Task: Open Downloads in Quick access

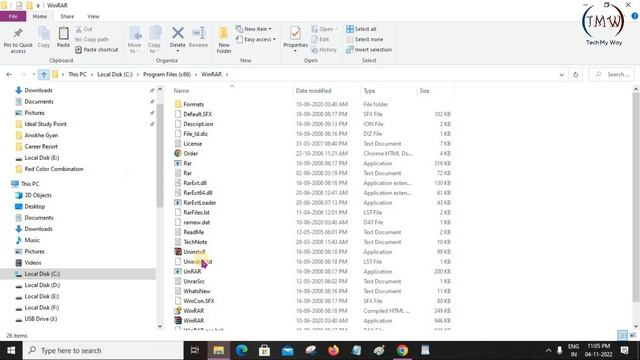Action: point(38,90)
